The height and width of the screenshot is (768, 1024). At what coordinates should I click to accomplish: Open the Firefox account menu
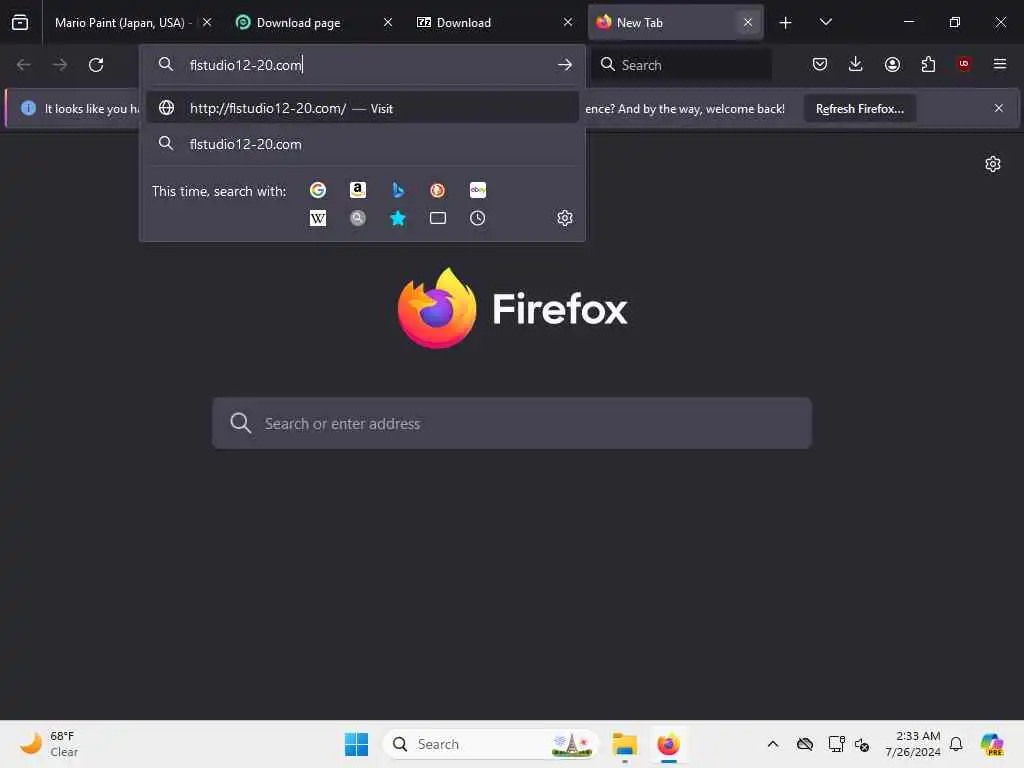coord(892,64)
